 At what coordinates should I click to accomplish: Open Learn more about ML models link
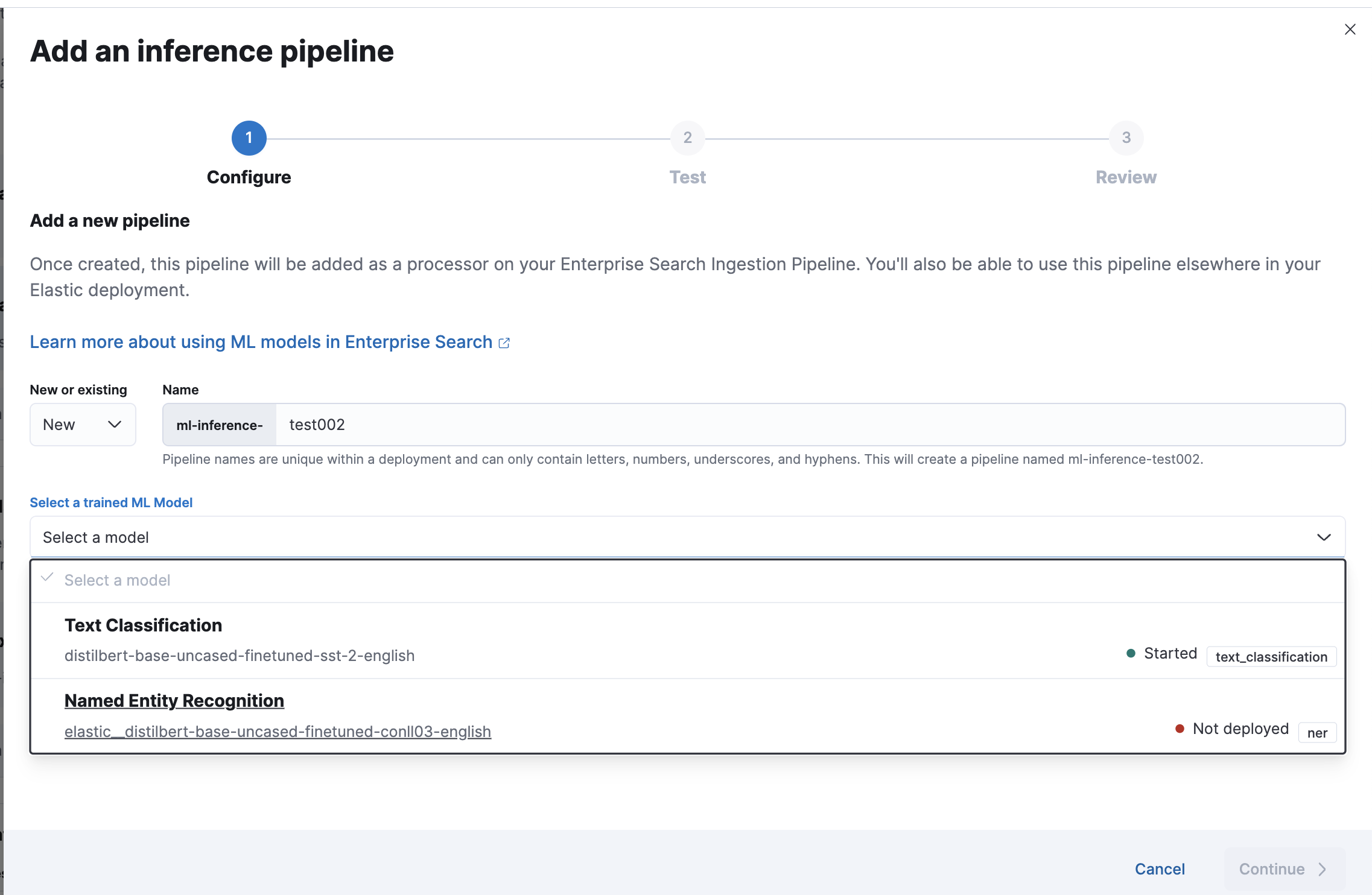coord(261,342)
